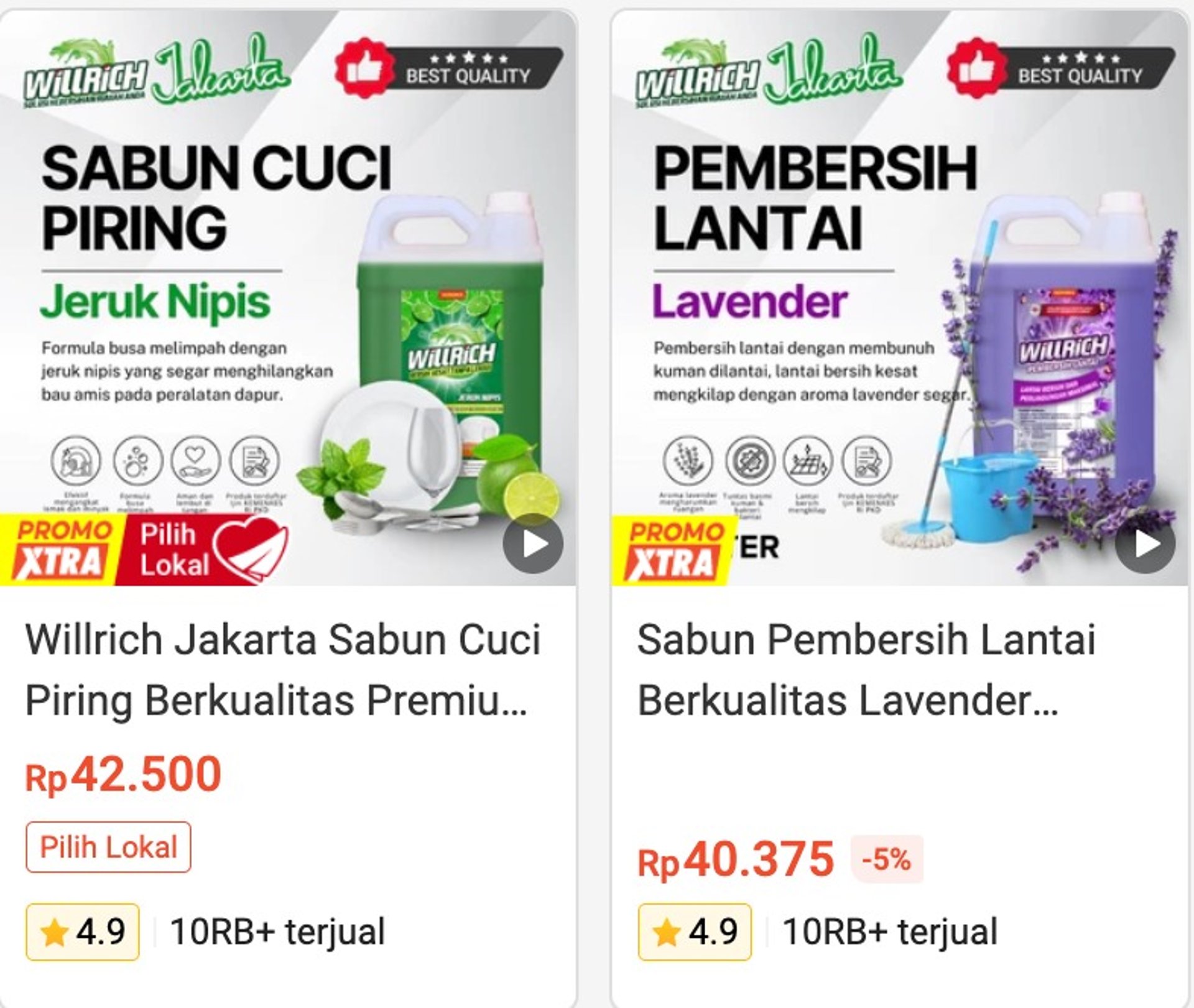Open Sabun Pembersih Lantai Berkualitas Lavender title
The height and width of the screenshot is (1008, 1194).
click(866, 670)
